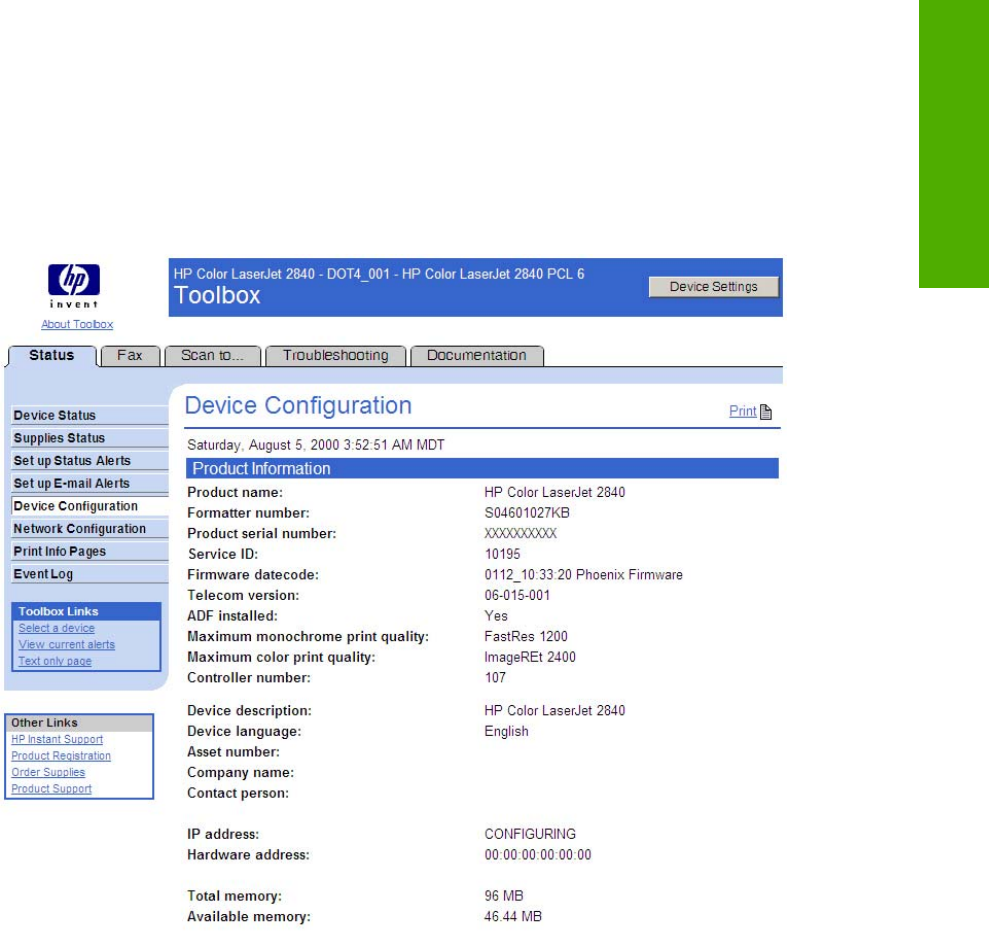Screen dimensions: 989x947
Task: Click hardware address 00:00:00:00:00:00
Action: point(538,855)
